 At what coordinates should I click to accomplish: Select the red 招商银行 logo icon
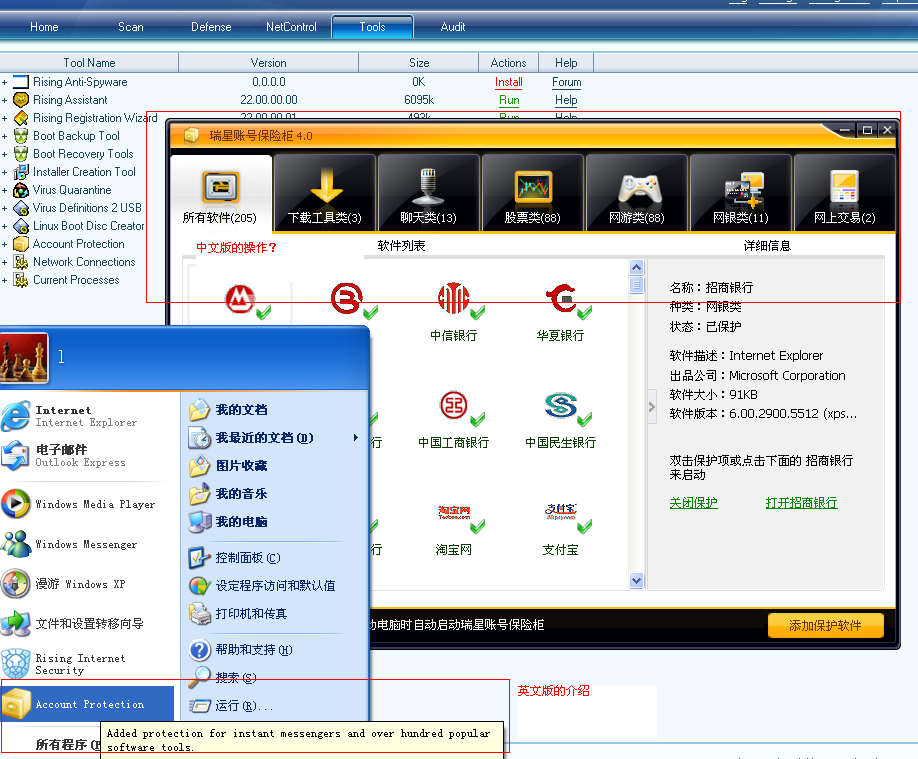click(x=240, y=299)
